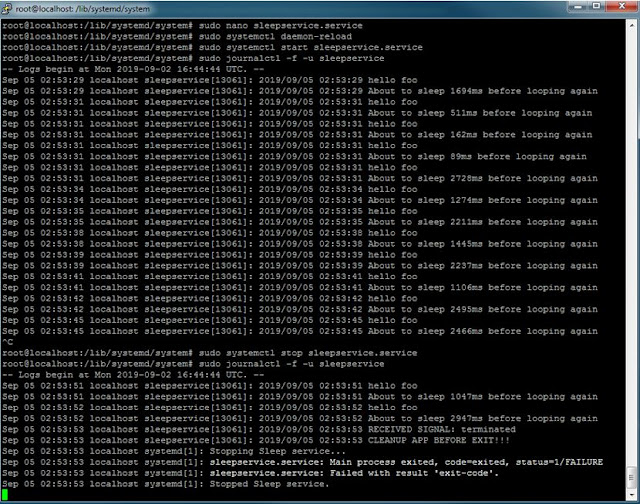This screenshot has height=504, width=640.
Task: Click the 'sleep 162ms' log line
Action: click(x=297, y=135)
